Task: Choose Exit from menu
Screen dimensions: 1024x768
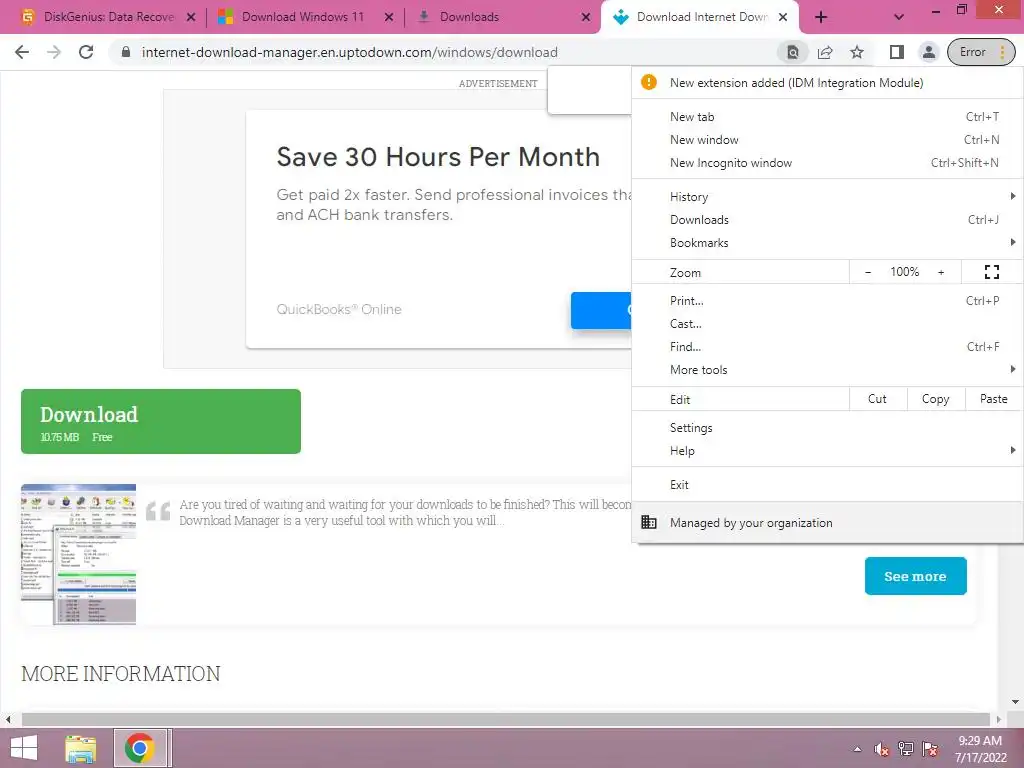Action: coord(827,485)
